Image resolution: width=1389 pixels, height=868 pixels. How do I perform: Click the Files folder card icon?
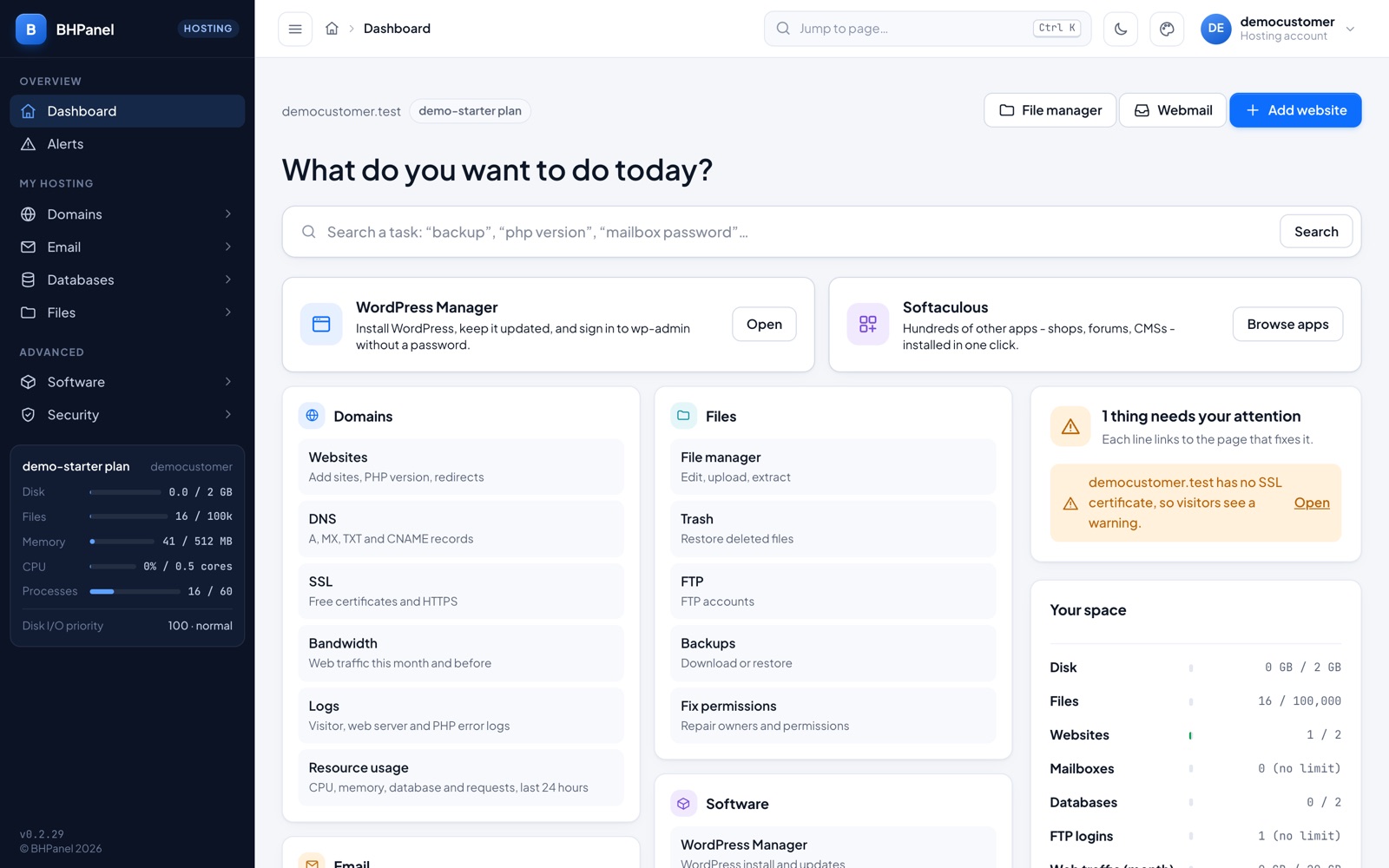pos(683,416)
